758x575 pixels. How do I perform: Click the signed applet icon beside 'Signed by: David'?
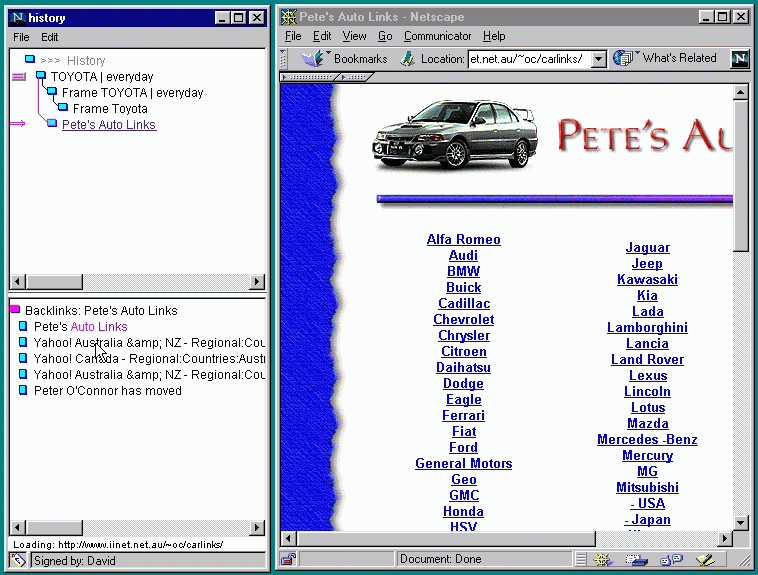coord(18,560)
